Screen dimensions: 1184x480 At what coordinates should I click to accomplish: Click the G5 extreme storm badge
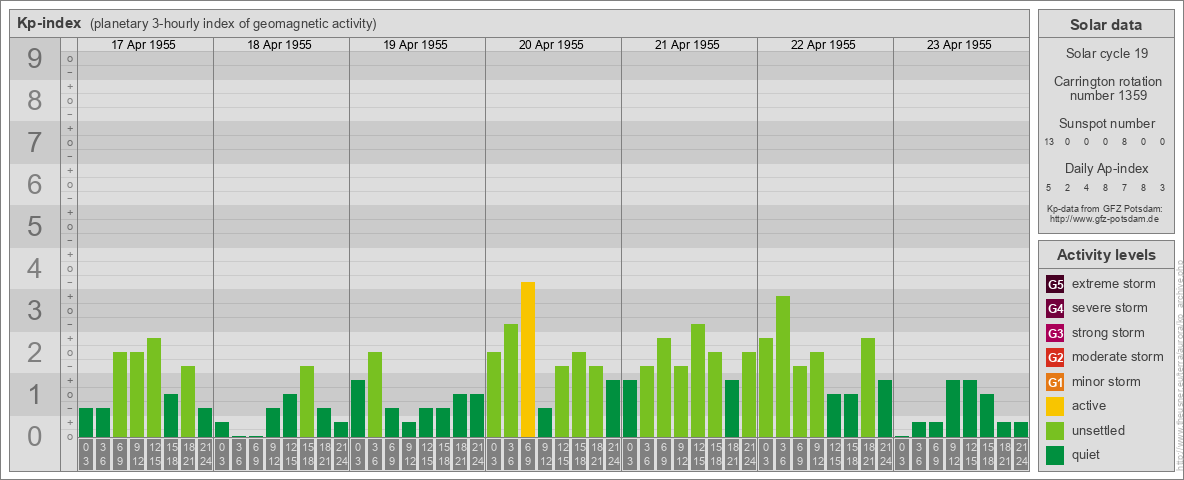coord(1055,284)
